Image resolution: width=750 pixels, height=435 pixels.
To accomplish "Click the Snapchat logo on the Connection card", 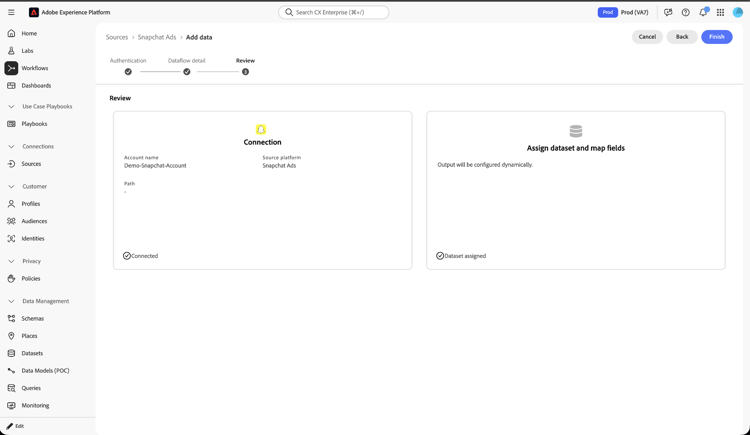I will click(x=261, y=129).
